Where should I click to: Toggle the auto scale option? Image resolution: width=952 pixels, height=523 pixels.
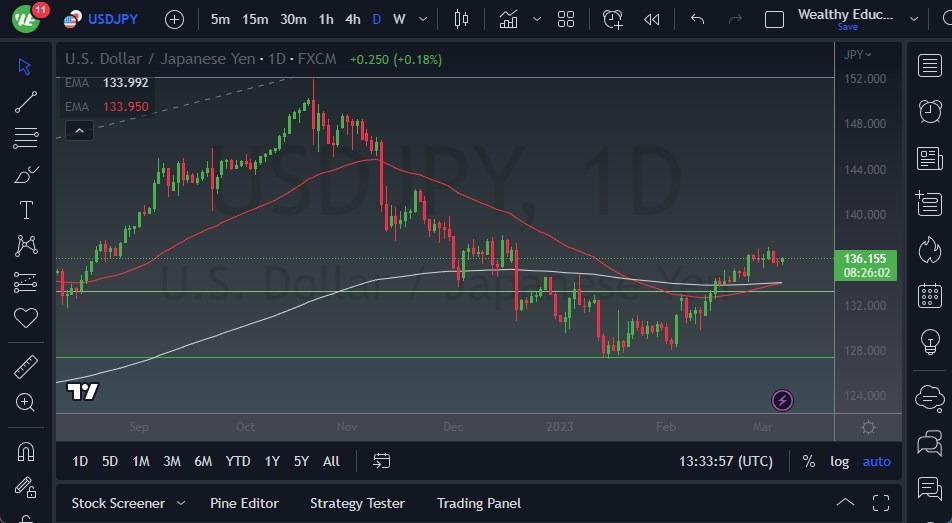point(877,461)
